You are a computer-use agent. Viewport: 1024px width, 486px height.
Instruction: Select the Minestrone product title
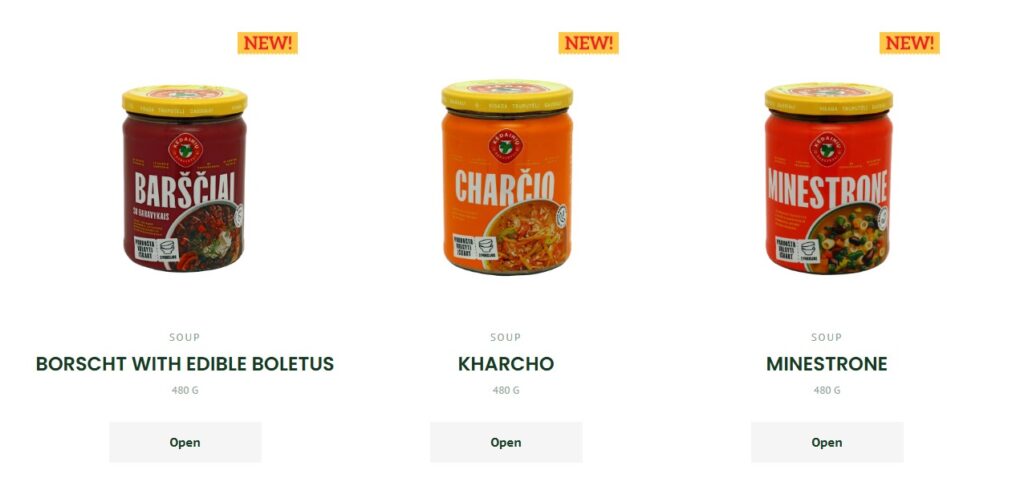point(827,364)
